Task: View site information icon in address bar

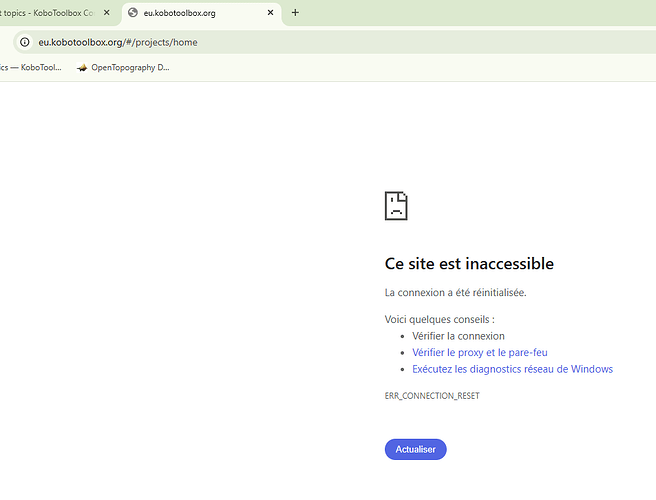Action: [25, 42]
